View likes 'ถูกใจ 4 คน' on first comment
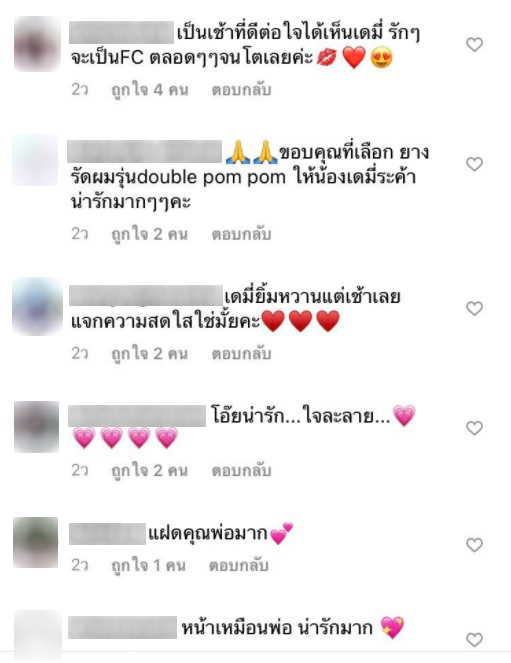The height and width of the screenshot is (663, 511). [150, 90]
